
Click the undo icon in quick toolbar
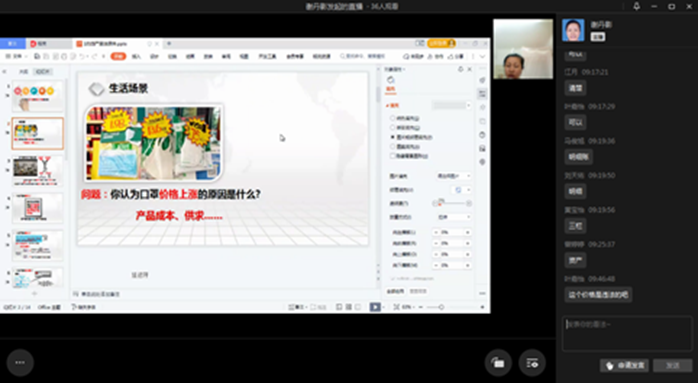[82, 57]
